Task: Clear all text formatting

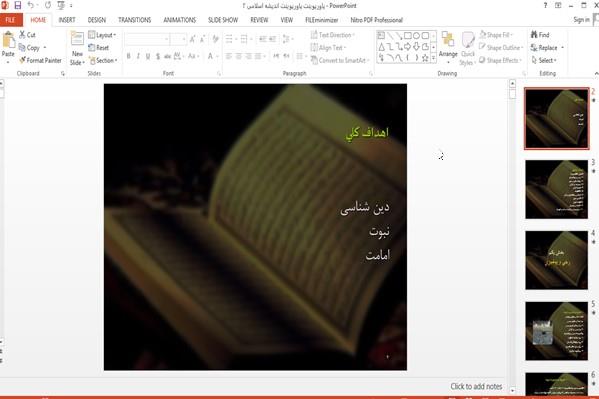Action: click(215, 39)
